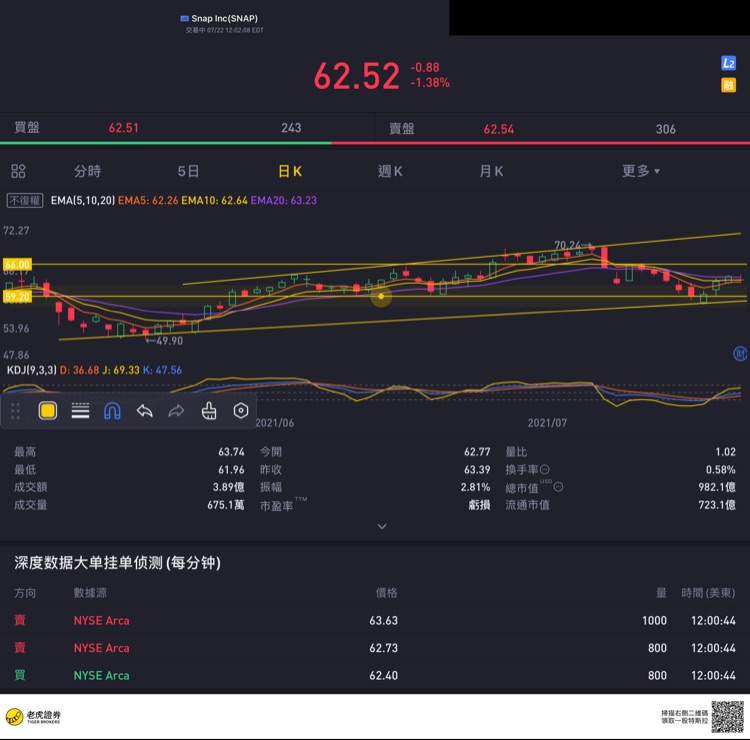Open KDJ(9,3,3) indicator settings
Screen dimensions: 750x740
tap(32, 370)
